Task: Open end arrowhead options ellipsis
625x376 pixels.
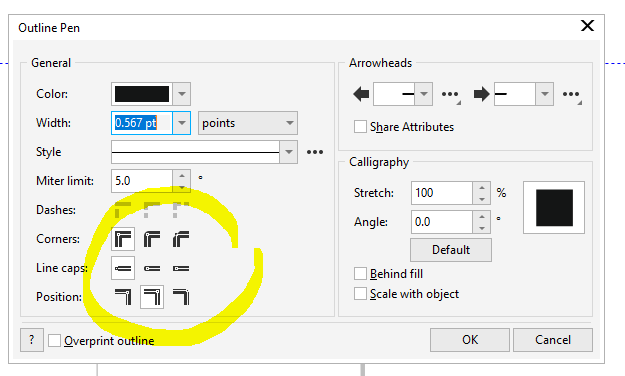Action: (x=572, y=95)
